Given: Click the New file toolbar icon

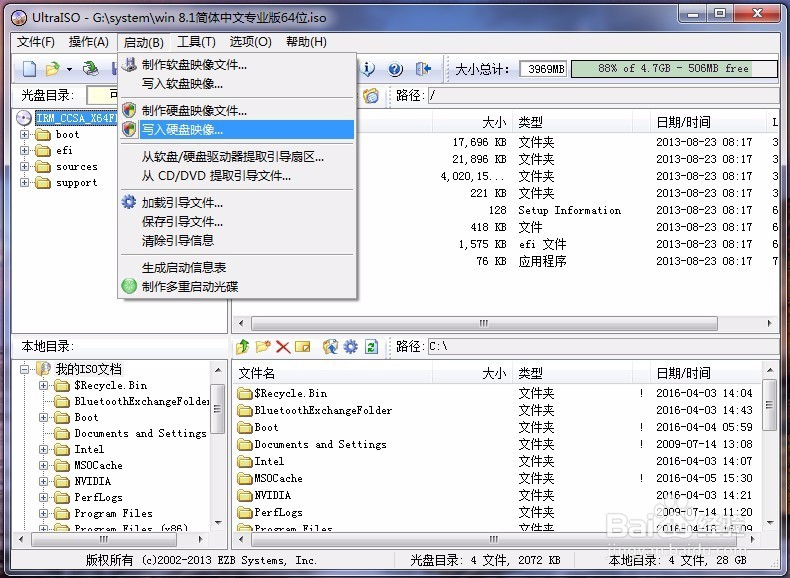Looking at the screenshot, I should [29, 69].
